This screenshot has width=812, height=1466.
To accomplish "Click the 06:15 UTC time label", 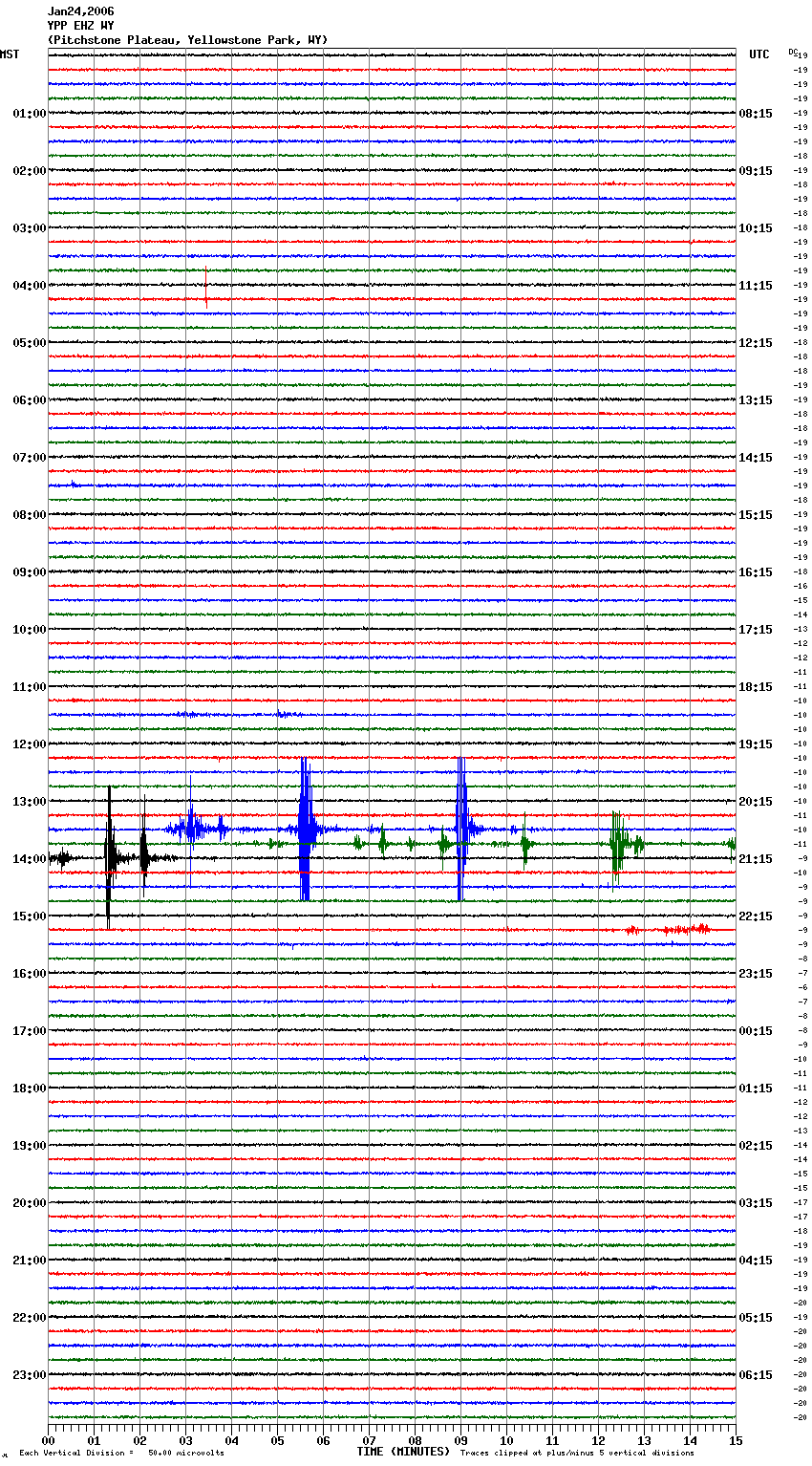I will [x=756, y=1375].
